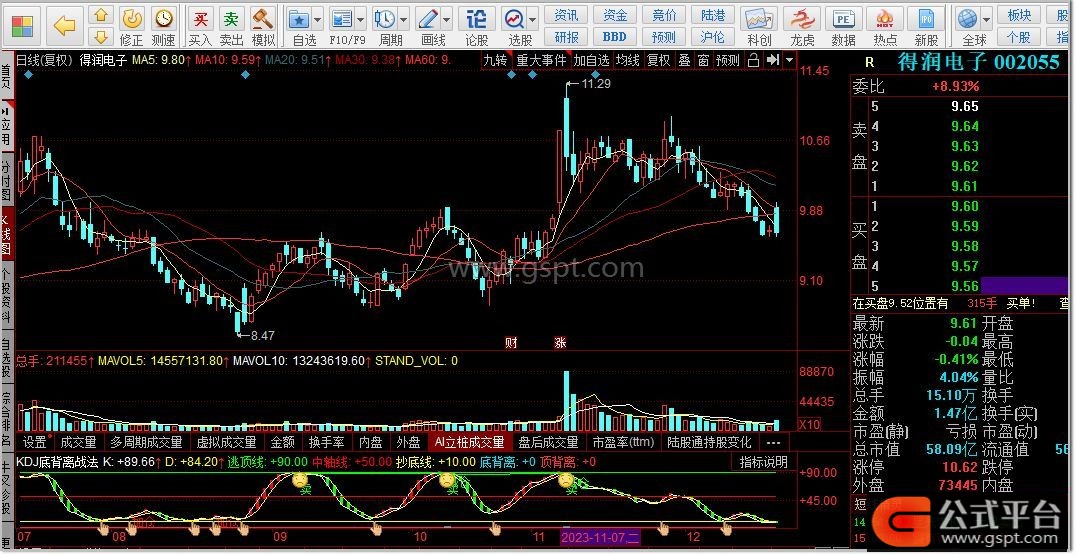Image resolution: width=1077 pixels, height=555 pixels.
Task: Toggle 均线 moving averages display
Action: 628,60
